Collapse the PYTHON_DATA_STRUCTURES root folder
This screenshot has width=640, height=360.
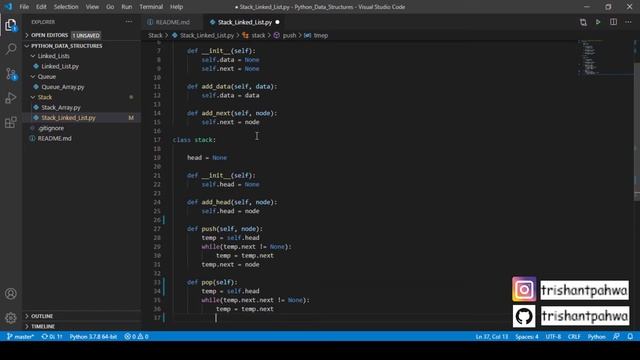click(x=27, y=46)
